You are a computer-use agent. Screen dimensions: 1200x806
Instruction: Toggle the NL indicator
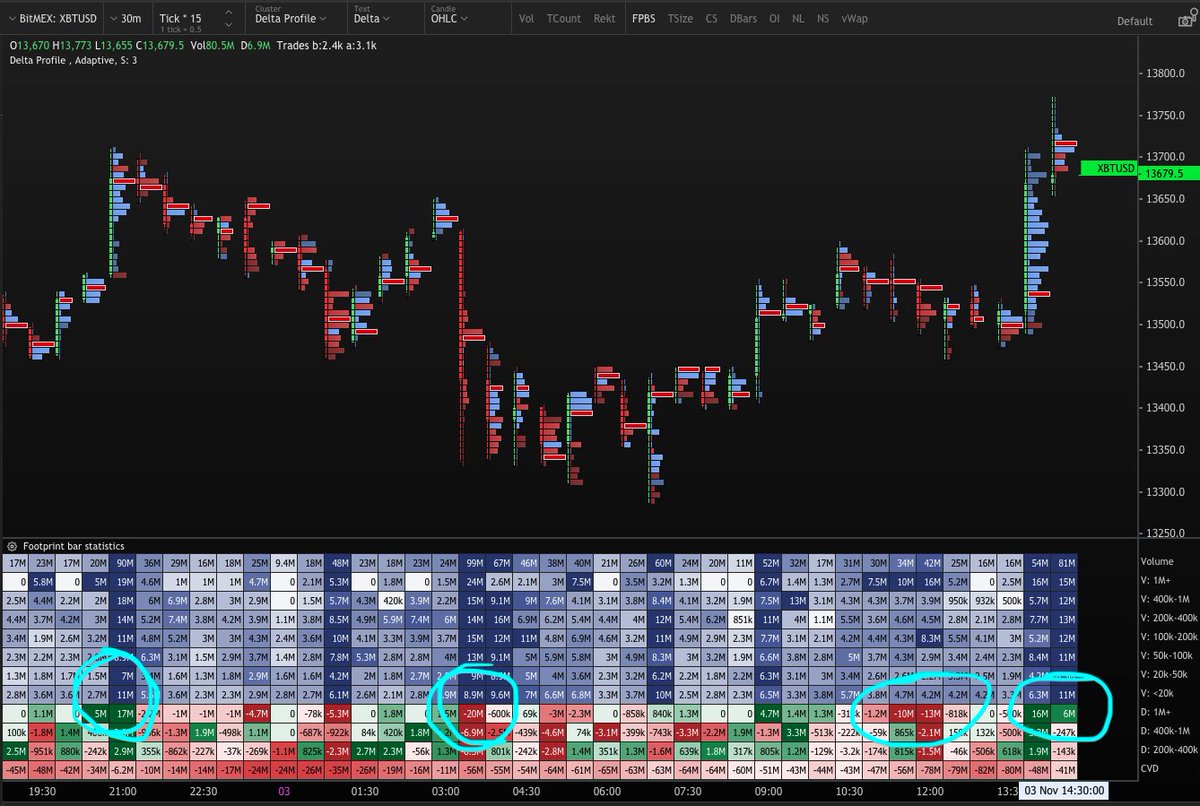point(797,19)
